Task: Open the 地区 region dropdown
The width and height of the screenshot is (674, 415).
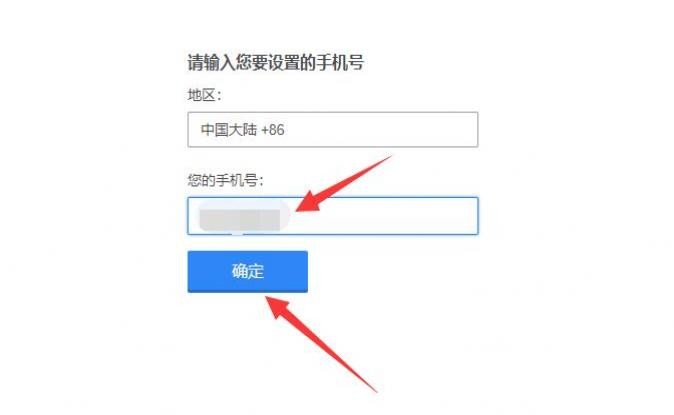Action: tap(333, 129)
